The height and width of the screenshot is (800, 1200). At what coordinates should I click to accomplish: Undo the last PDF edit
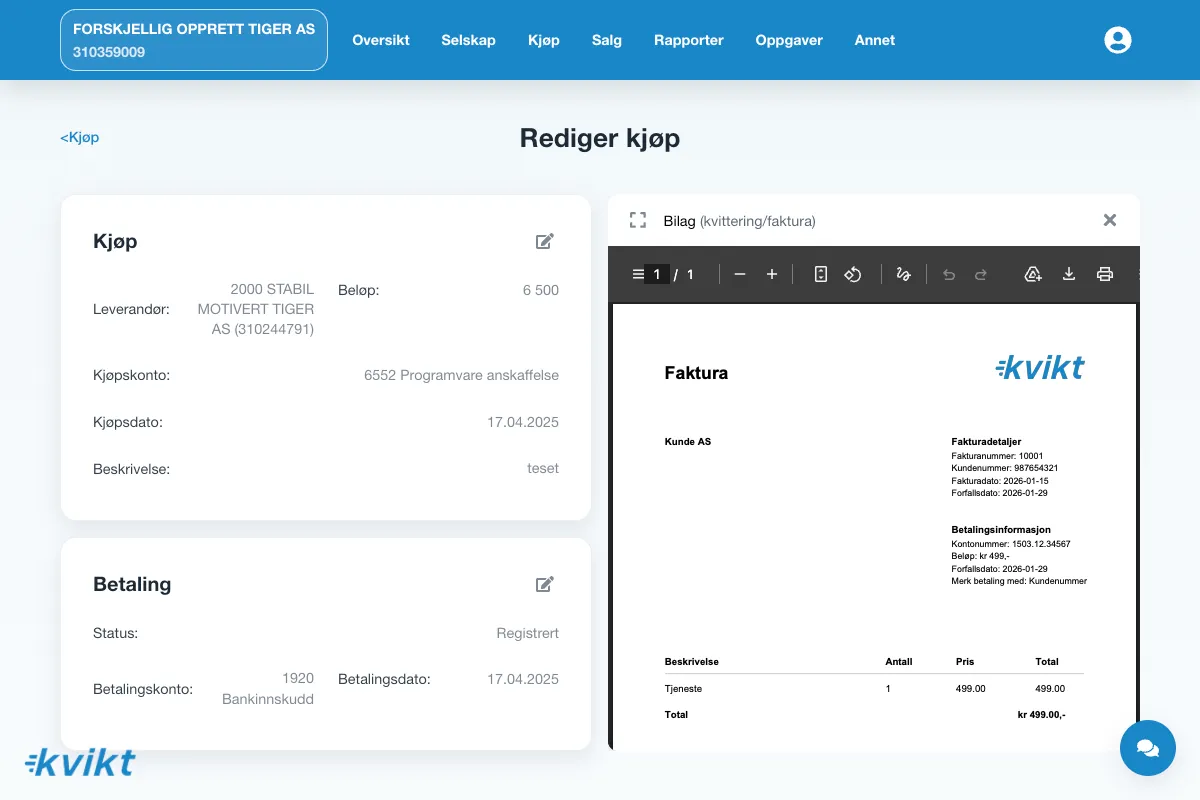click(x=949, y=274)
